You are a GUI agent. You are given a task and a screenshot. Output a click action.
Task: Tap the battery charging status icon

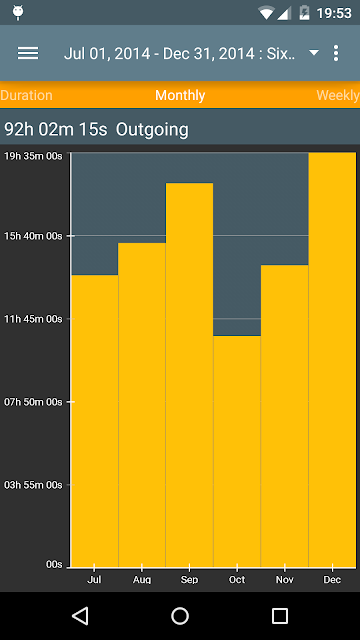point(304,13)
